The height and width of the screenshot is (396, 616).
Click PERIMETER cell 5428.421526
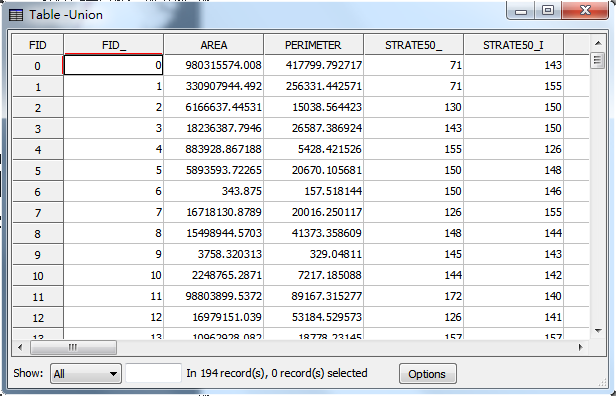(x=313, y=149)
